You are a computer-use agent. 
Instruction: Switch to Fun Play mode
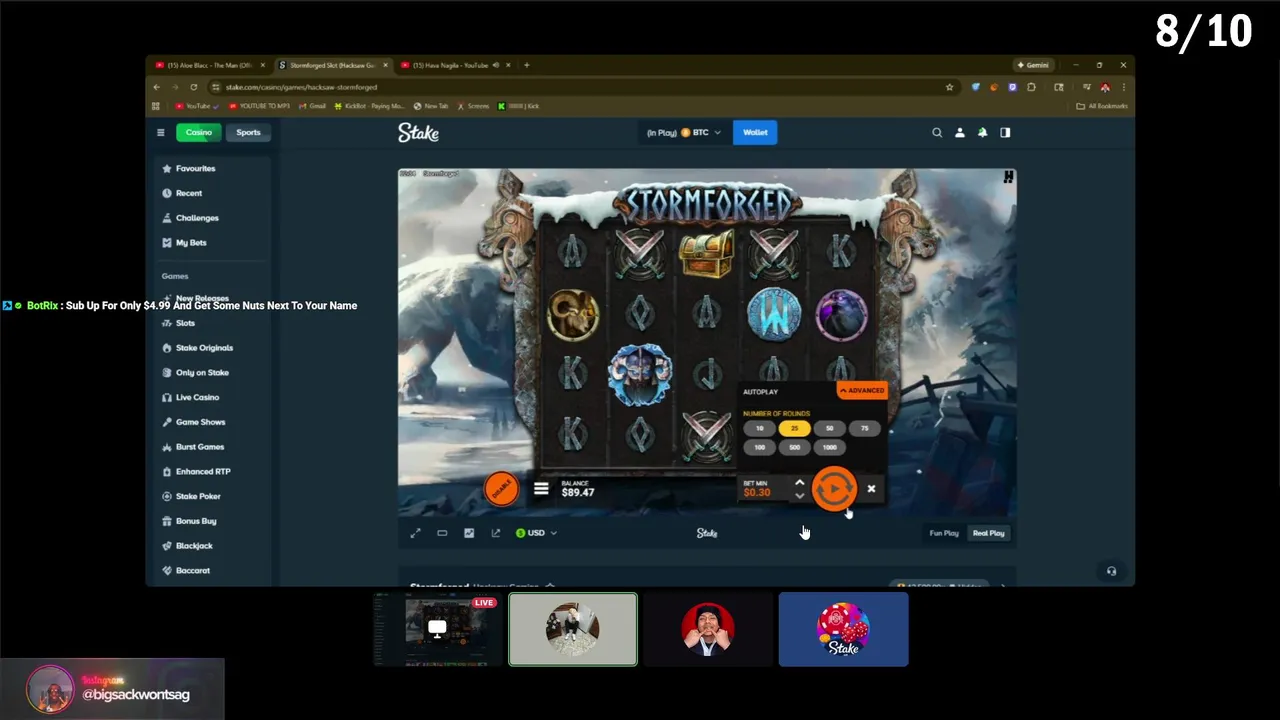click(x=944, y=533)
